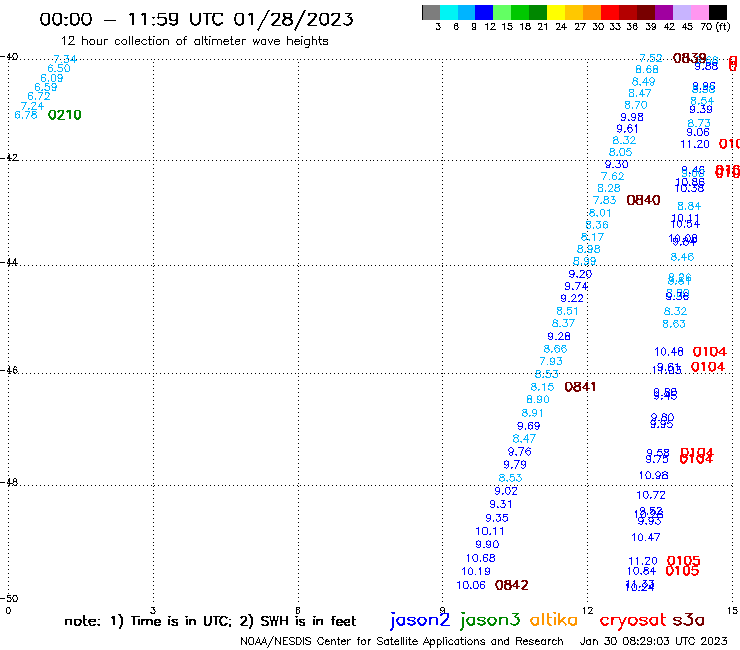
Task: Click wave height value 7.52
Action: pos(651,58)
